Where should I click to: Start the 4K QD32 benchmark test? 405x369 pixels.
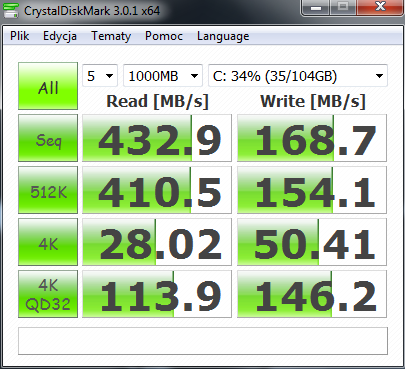pyautogui.click(x=48, y=294)
